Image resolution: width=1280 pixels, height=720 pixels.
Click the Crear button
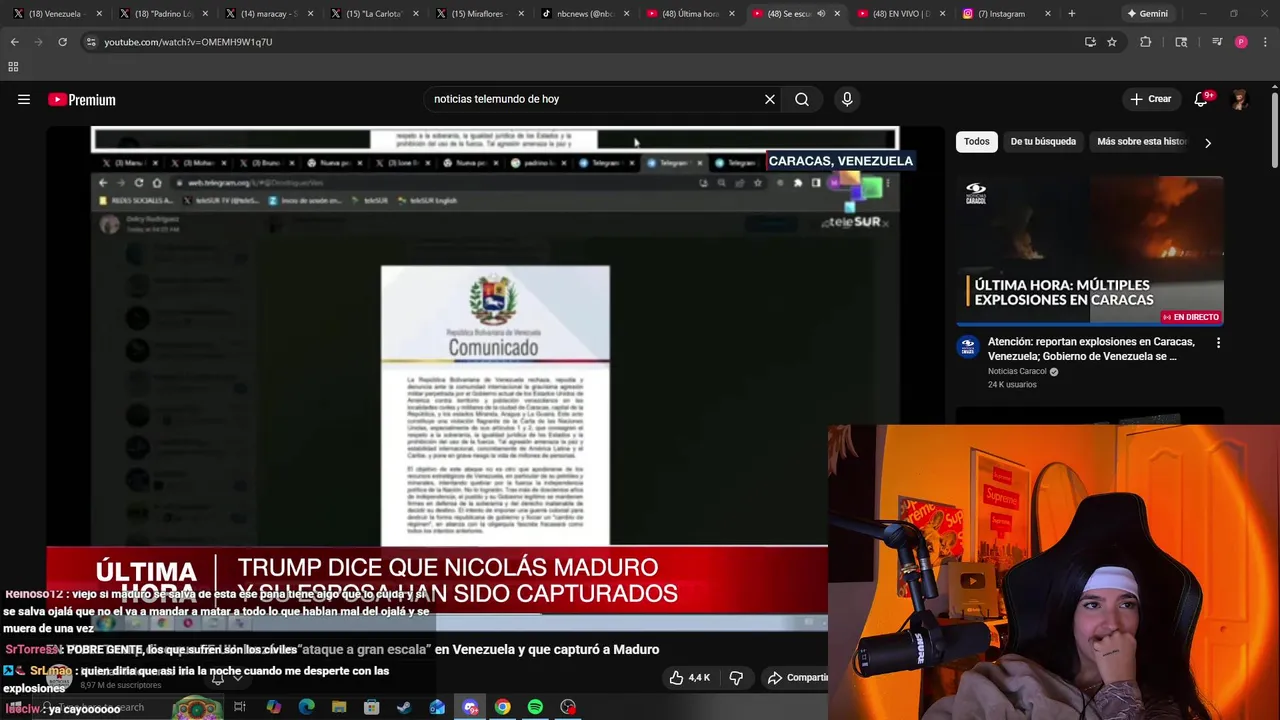(x=1150, y=99)
